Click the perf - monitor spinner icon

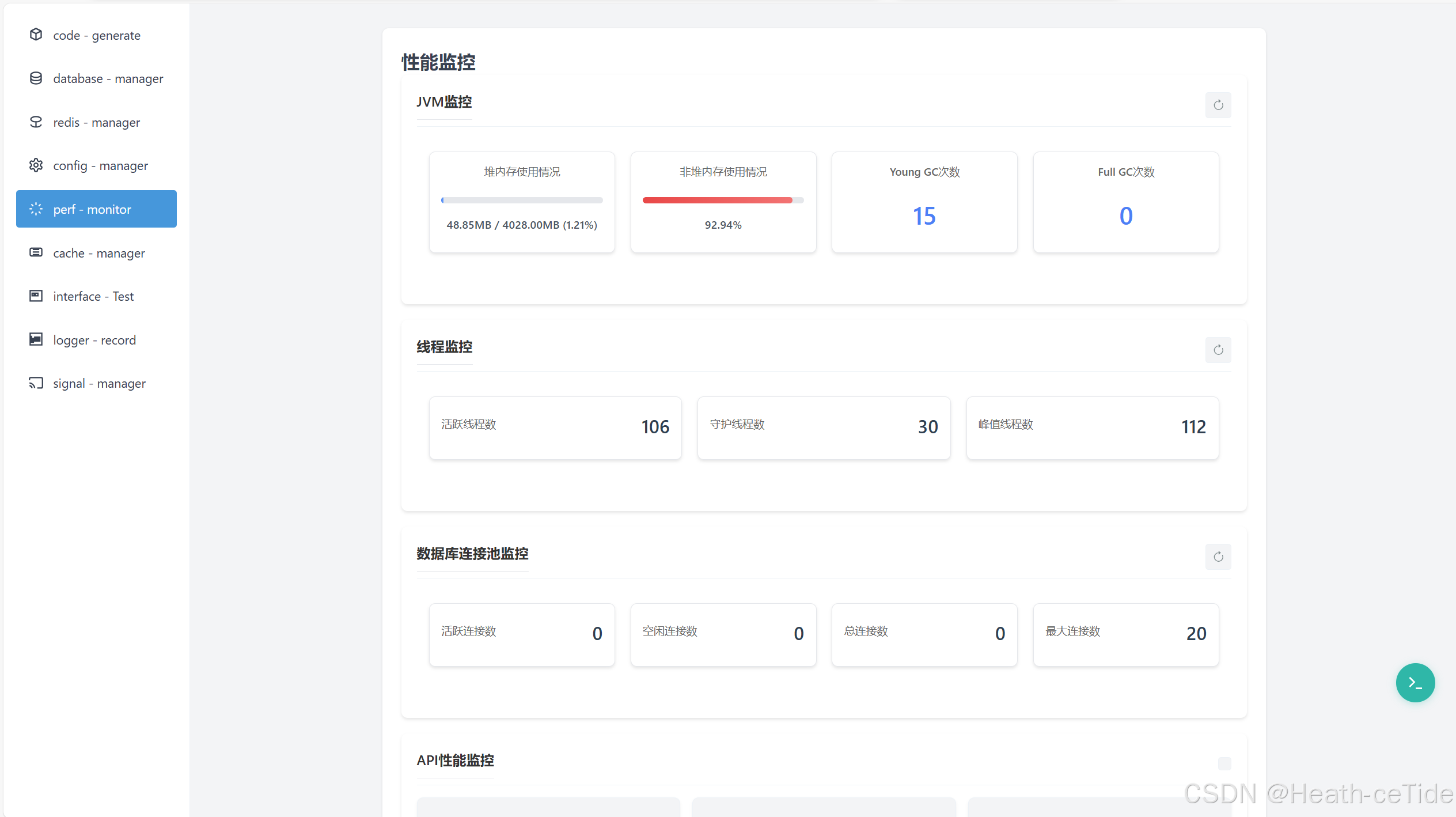click(x=36, y=209)
